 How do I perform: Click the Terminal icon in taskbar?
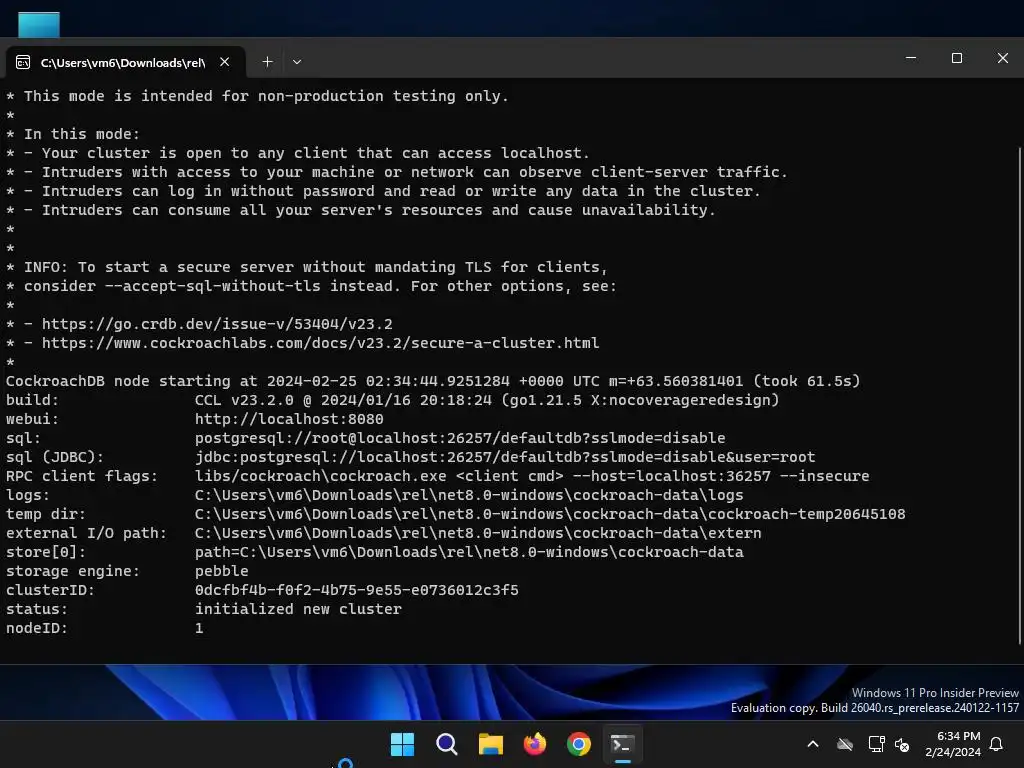pyautogui.click(x=622, y=744)
